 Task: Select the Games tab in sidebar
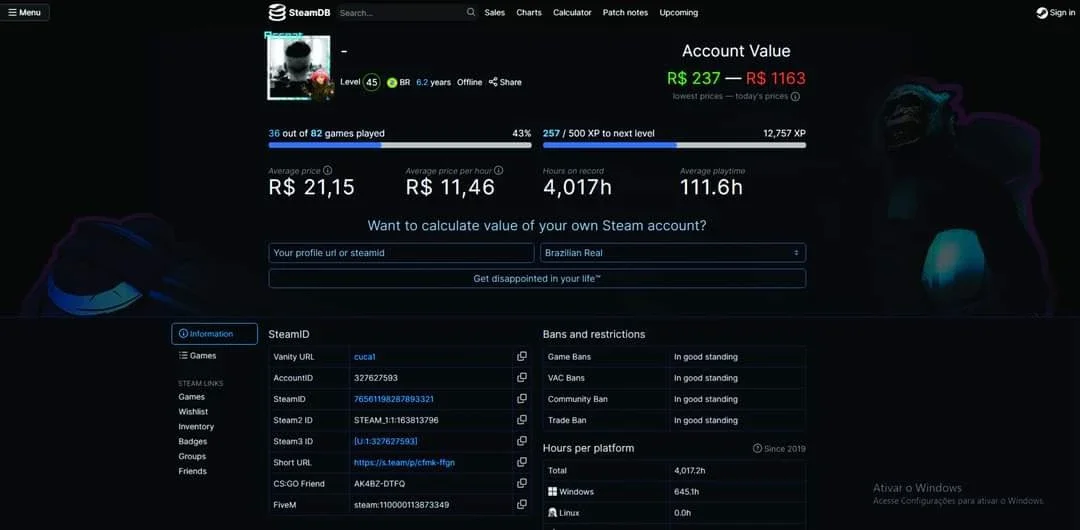point(198,356)
